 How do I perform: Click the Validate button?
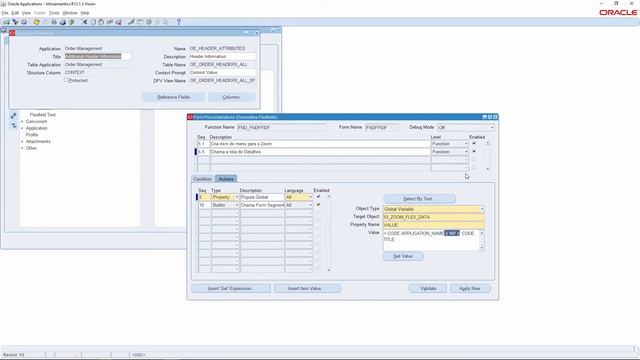[428, 289]
